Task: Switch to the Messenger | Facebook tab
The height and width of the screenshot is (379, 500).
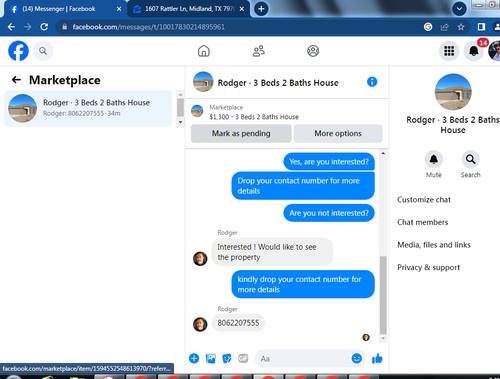Action: point(63,9)
